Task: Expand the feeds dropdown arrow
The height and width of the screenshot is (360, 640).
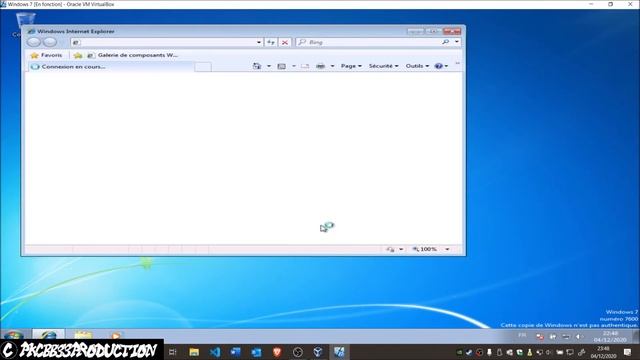Action: [293, 66]
